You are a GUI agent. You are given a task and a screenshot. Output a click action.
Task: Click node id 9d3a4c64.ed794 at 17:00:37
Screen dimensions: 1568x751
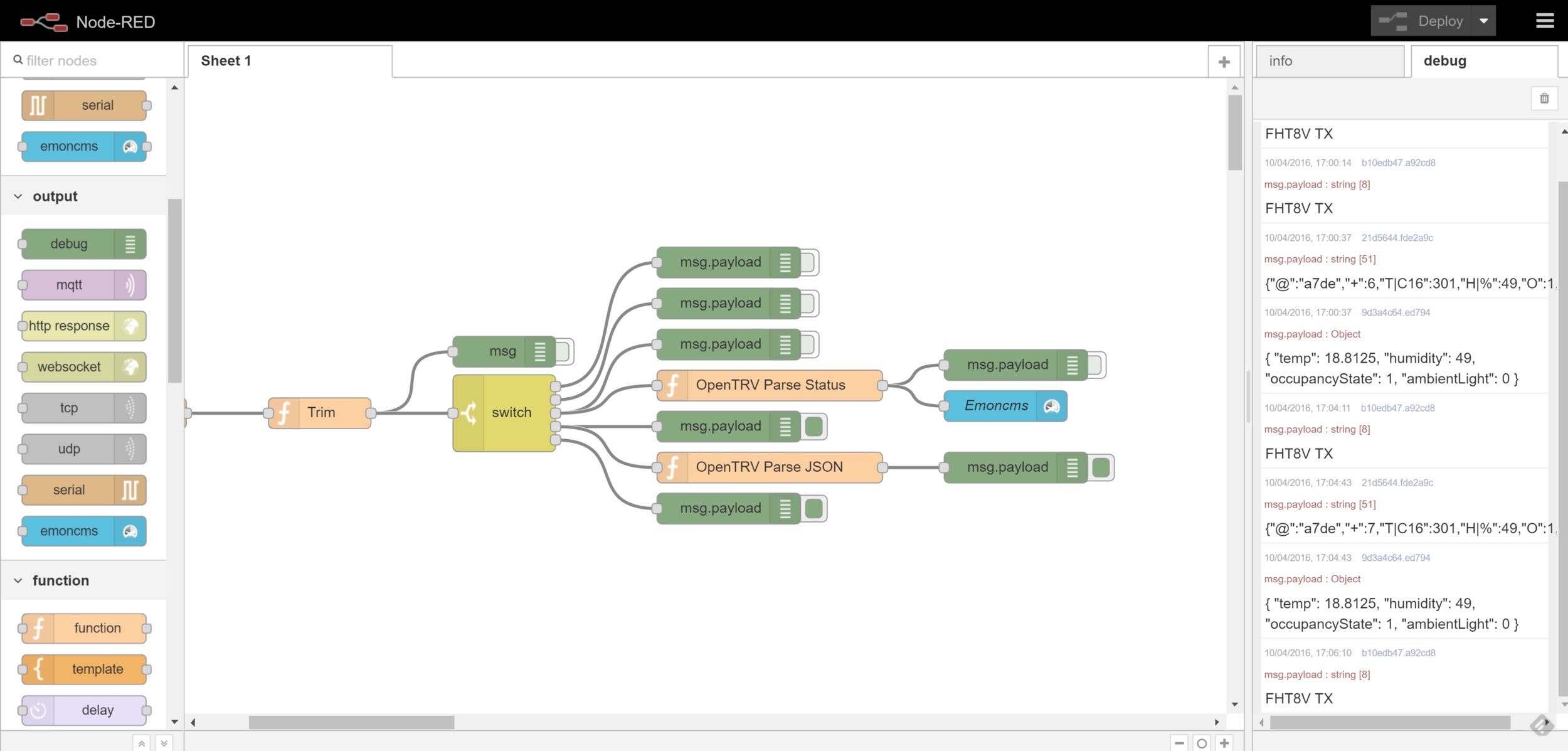click(x=1396, y=312)
